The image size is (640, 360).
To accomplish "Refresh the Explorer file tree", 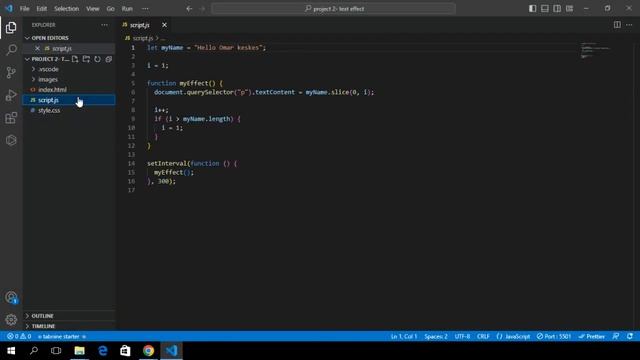I will click(97, 59).
